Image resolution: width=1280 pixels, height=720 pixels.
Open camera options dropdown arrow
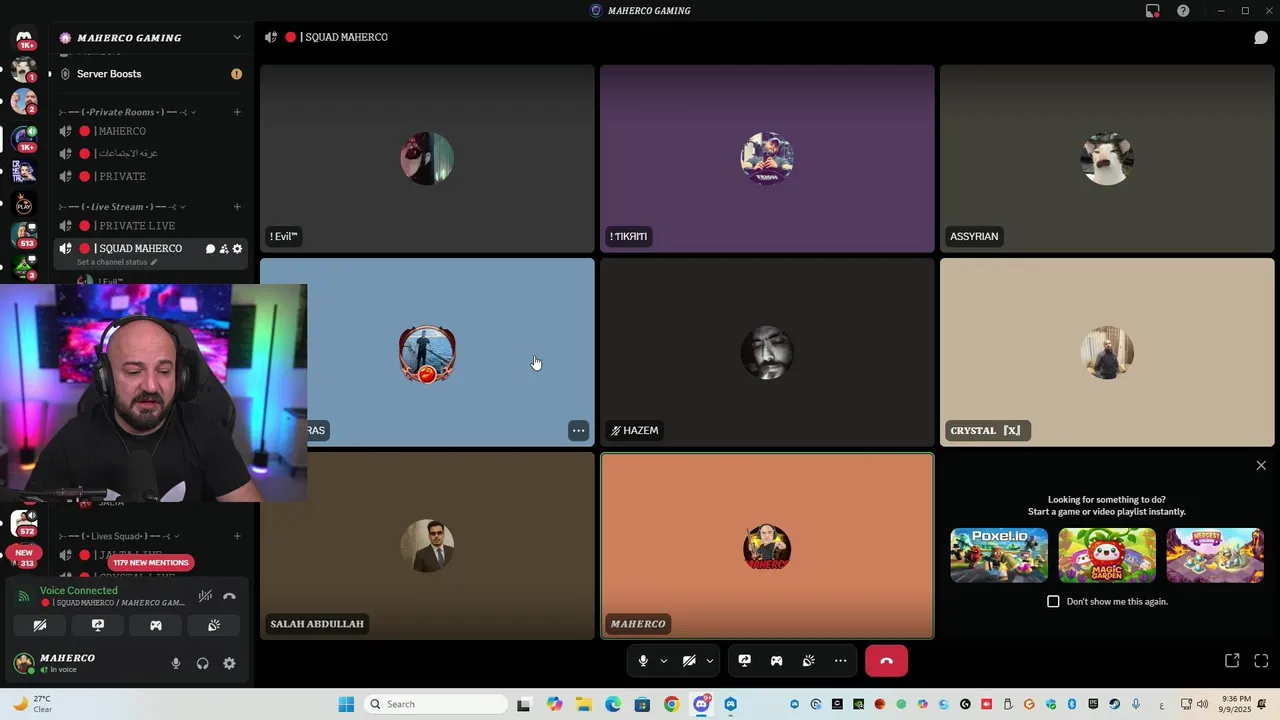click(x=710, y=661)
